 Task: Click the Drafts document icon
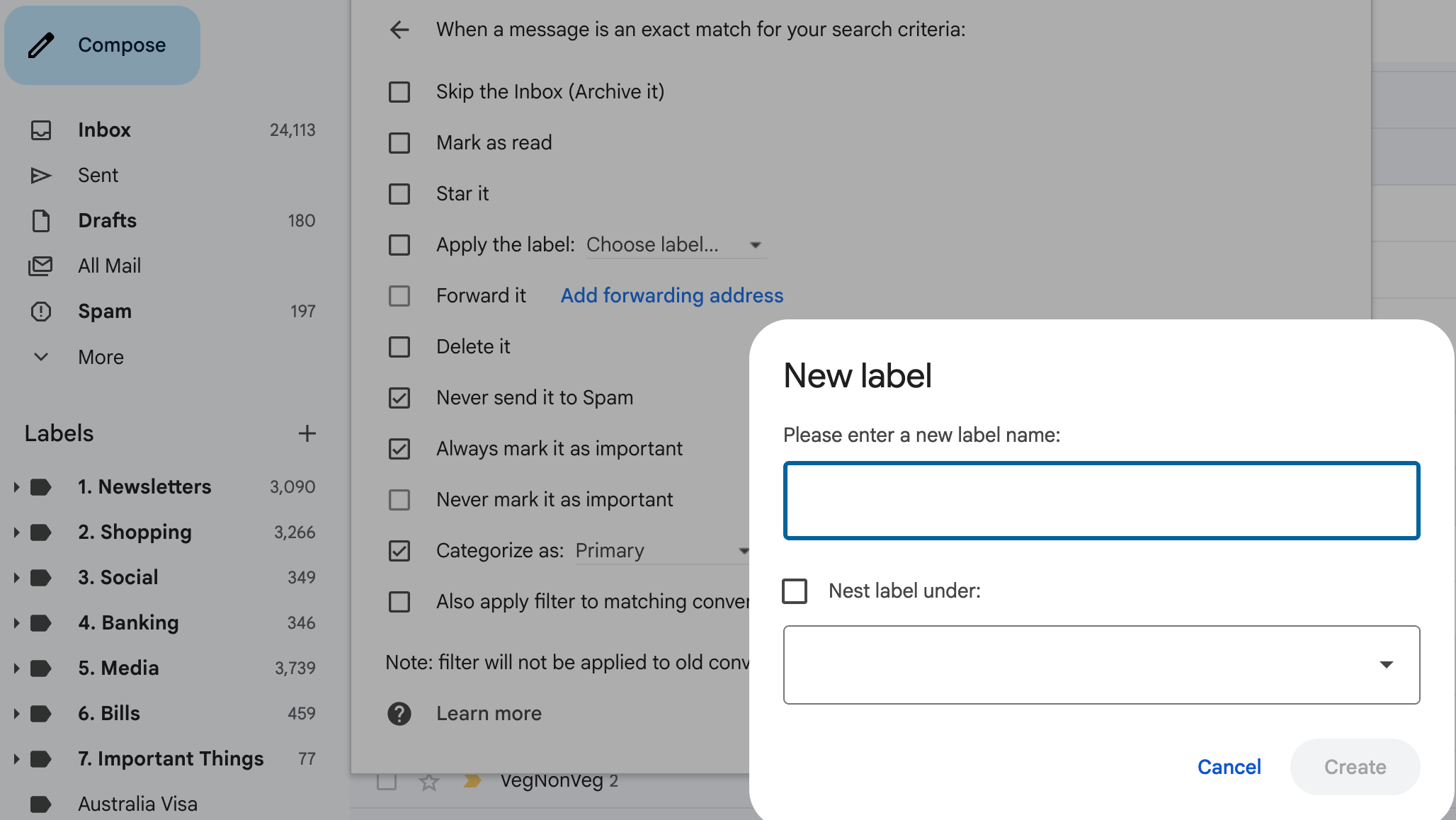(41, 221)
